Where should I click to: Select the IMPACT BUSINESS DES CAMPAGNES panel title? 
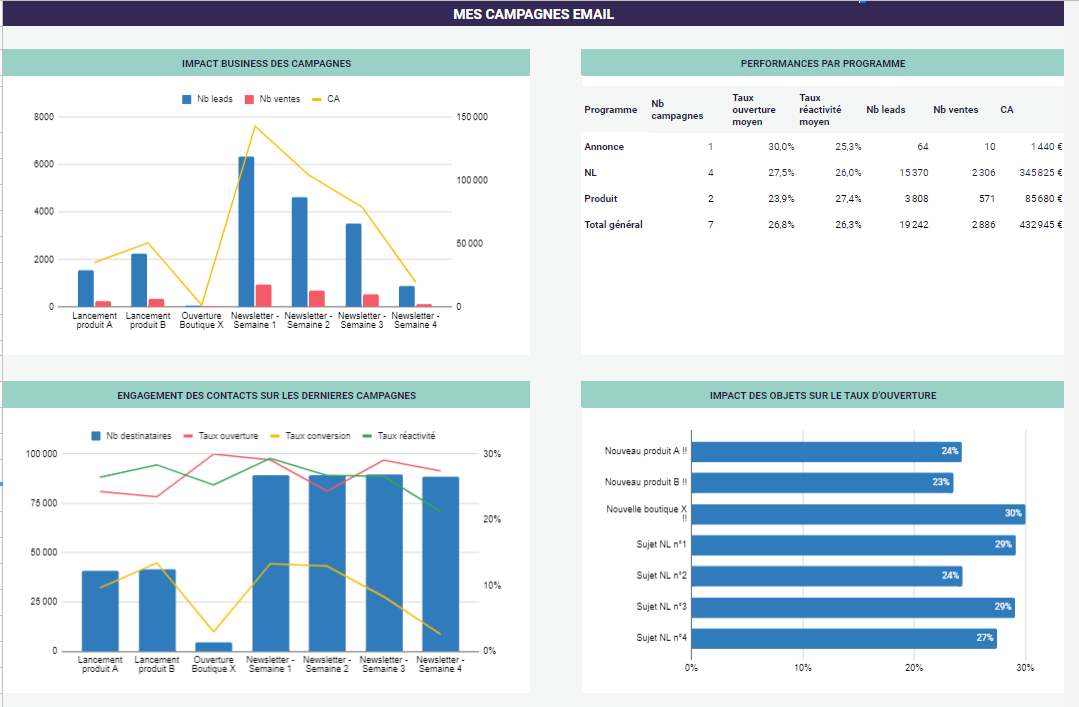[x=267, y=62]
